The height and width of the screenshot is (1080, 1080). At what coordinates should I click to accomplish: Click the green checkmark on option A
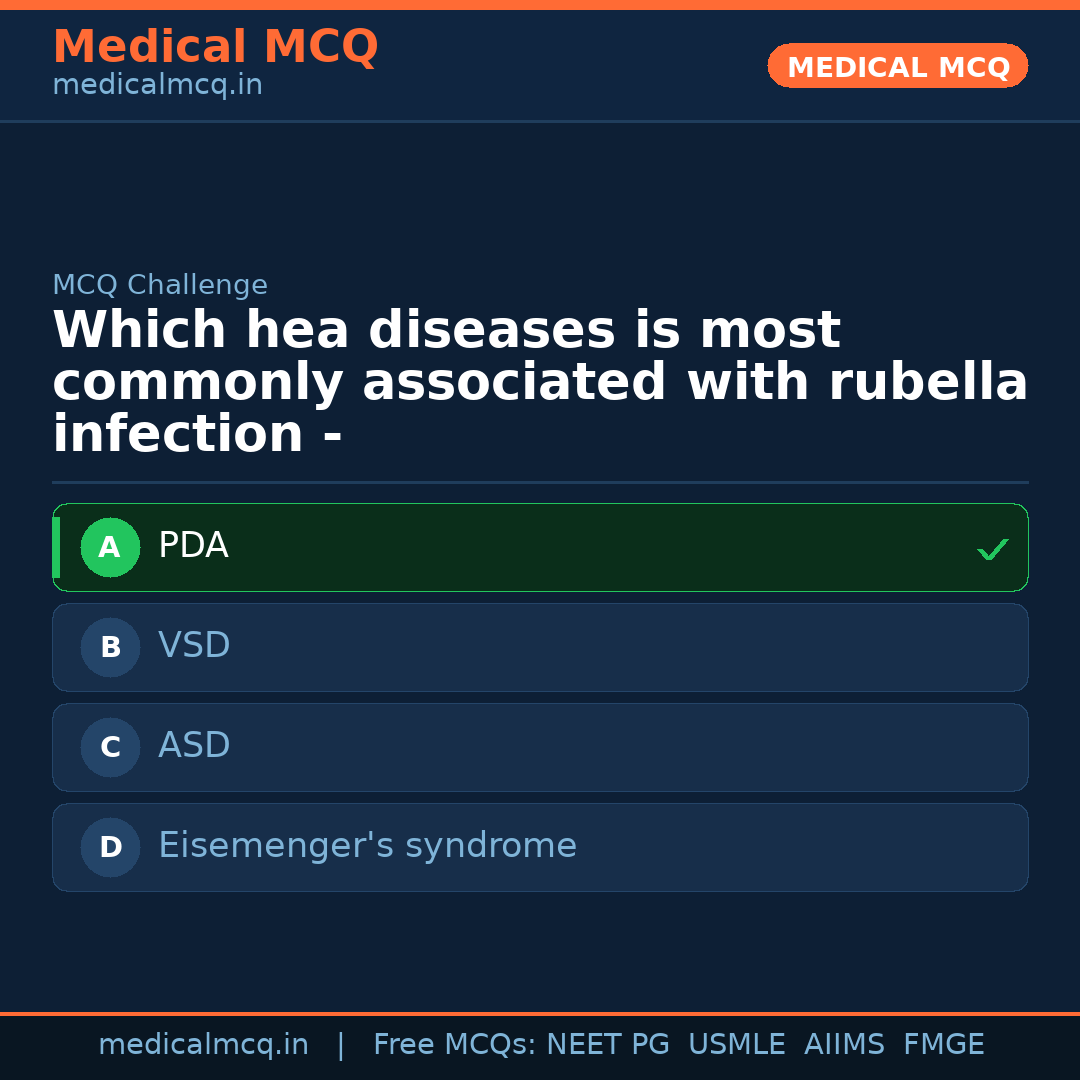(x=992, y=549)
